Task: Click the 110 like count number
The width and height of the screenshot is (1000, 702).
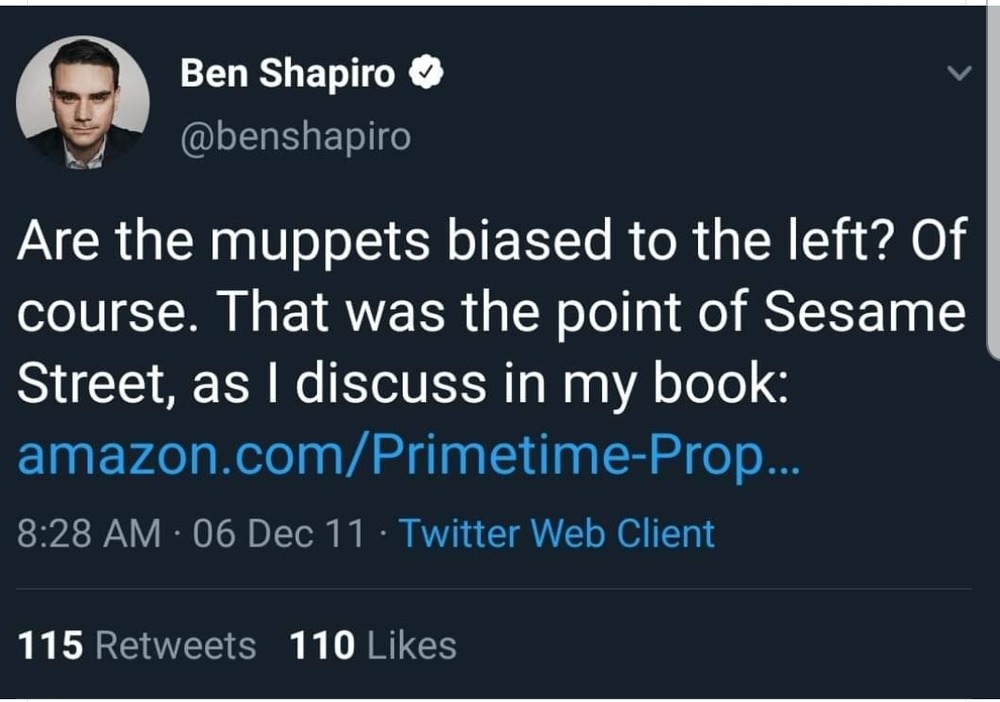Action: 322,645
